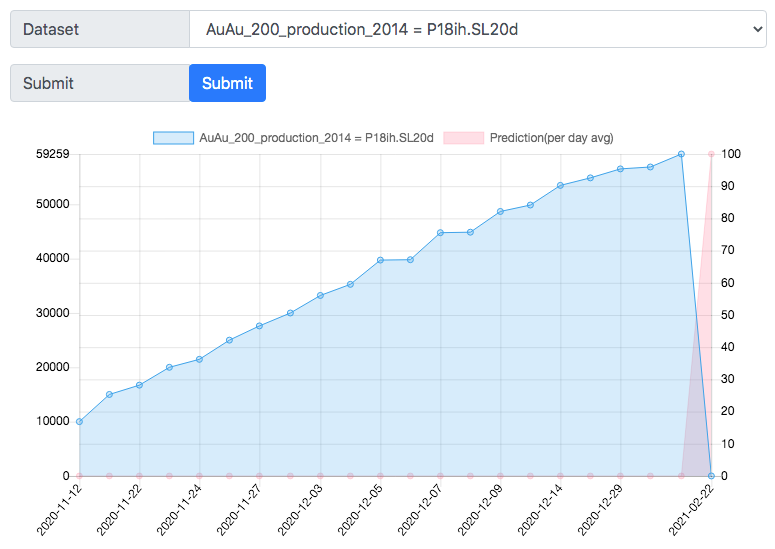
Task: Click the blue Submit button
Action: coord(227,83)
